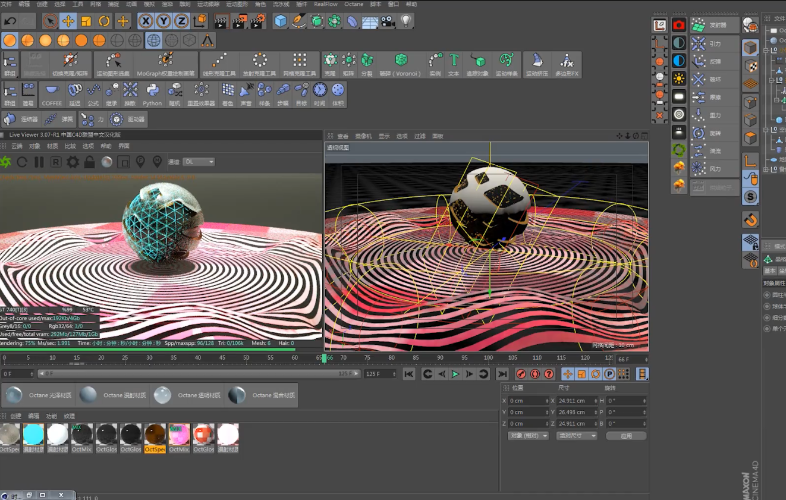Add a camera object from toolbar
Image resolution: width=786 pixels, height=500 pixels.
click(x=387, y=21)
